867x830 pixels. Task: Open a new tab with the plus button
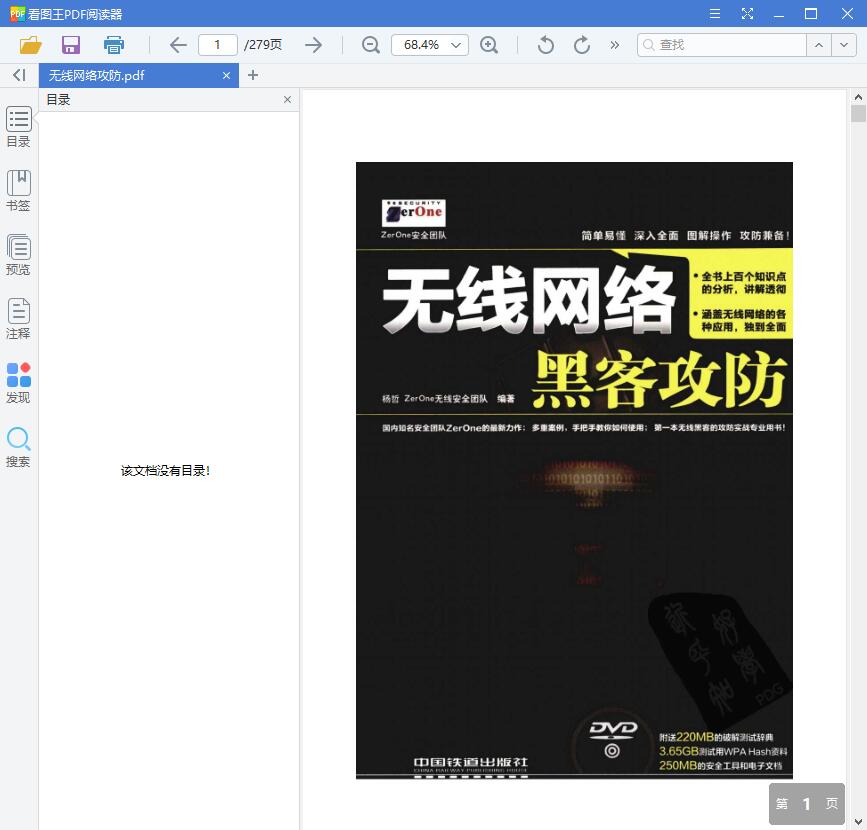[x=253, y=75]
